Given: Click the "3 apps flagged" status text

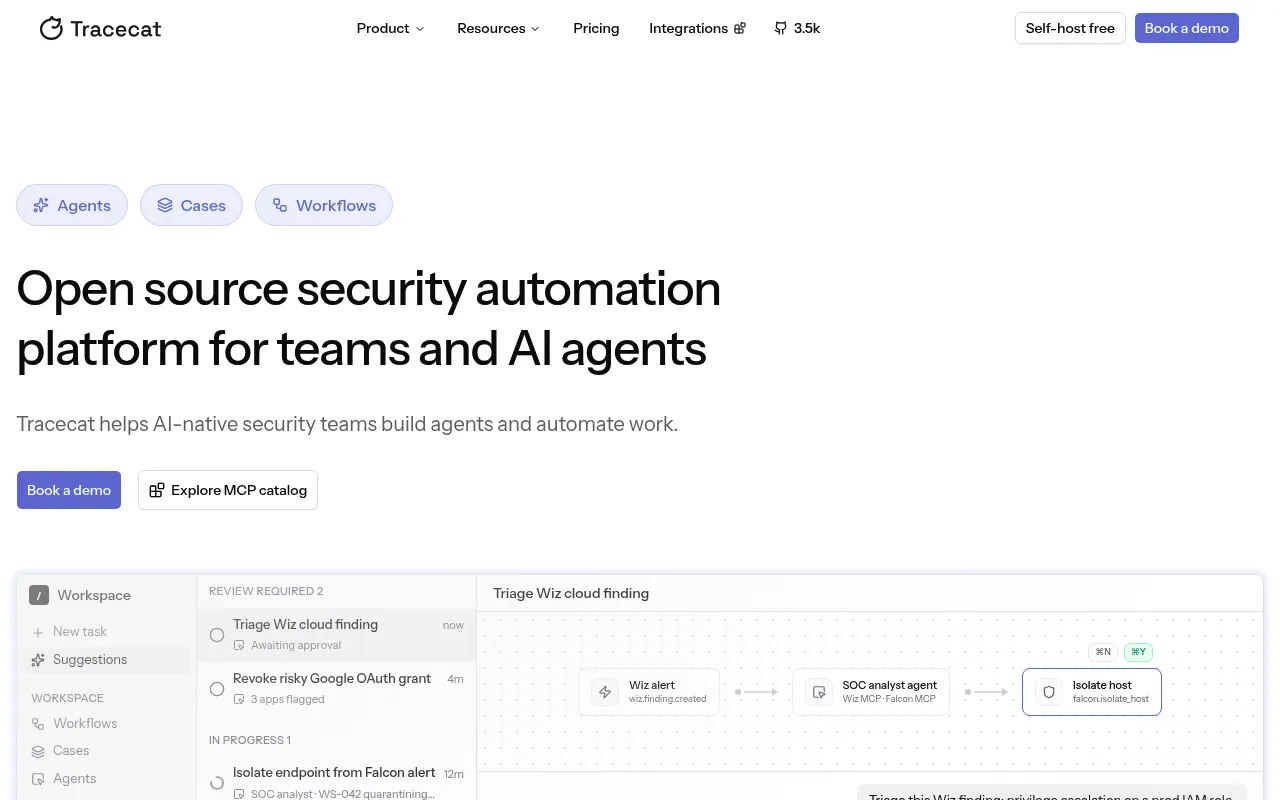Looking at the screenshot, I should coord(288,700).
